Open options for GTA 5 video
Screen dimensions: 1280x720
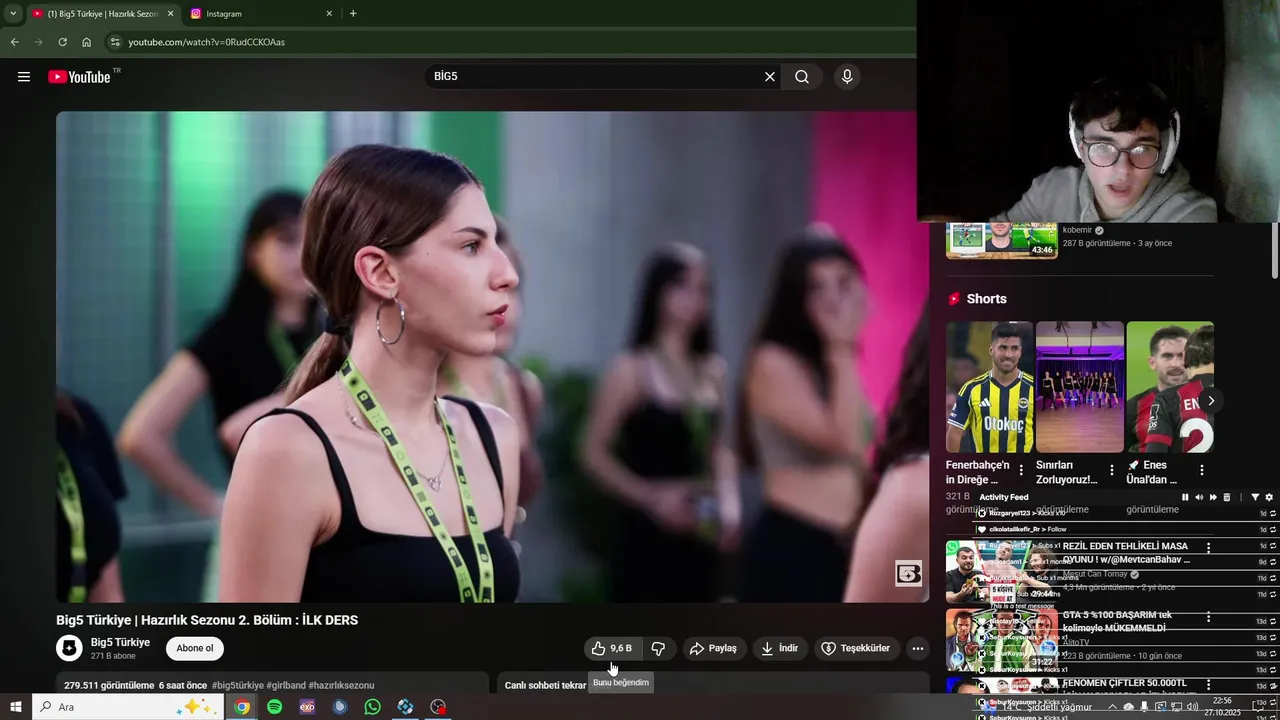click(1208, 617)
